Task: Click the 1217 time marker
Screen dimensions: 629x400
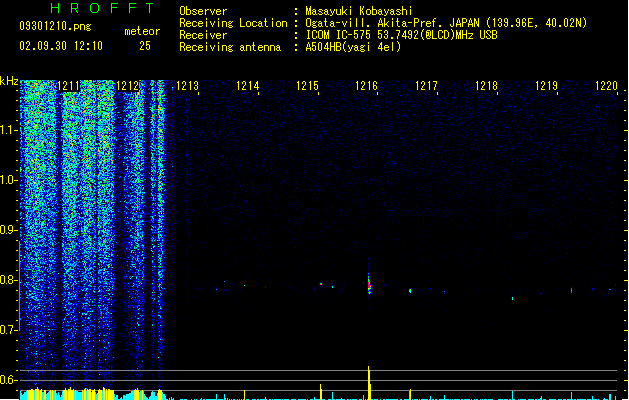Action: click(426, 86)
